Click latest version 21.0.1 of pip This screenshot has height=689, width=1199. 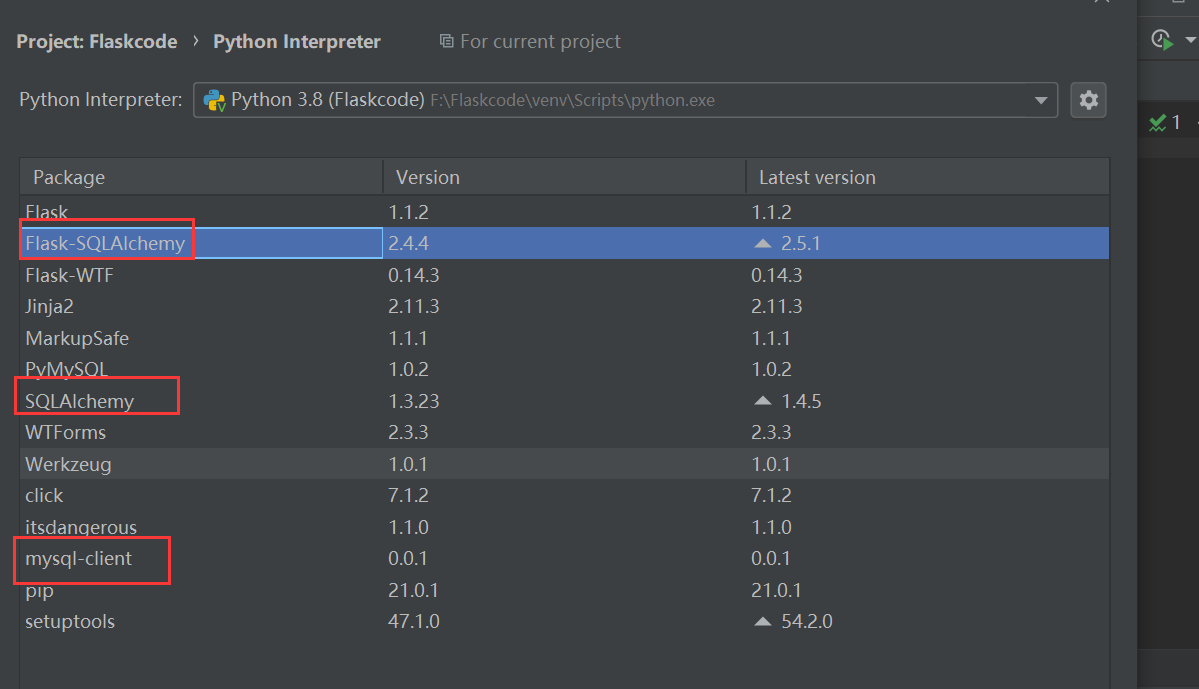(776, 590)
